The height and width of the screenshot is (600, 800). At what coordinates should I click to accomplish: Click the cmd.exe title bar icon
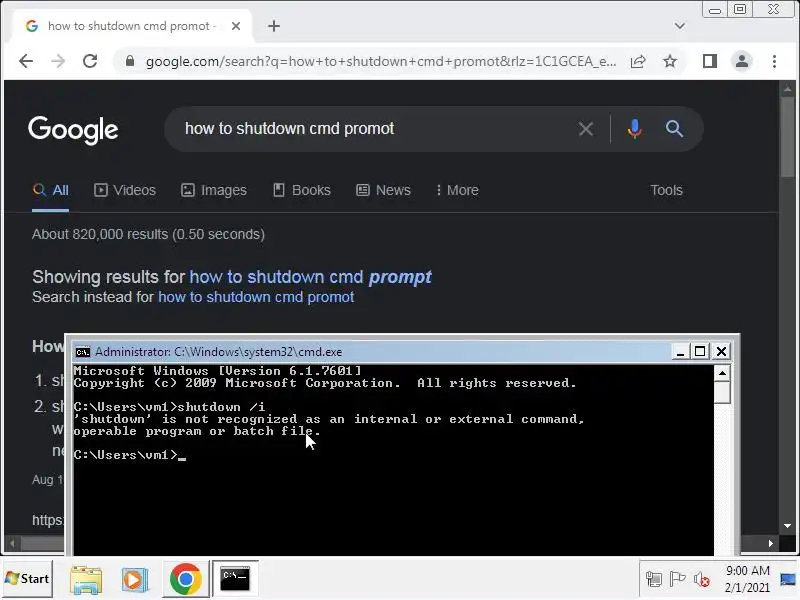pos(82,352)
